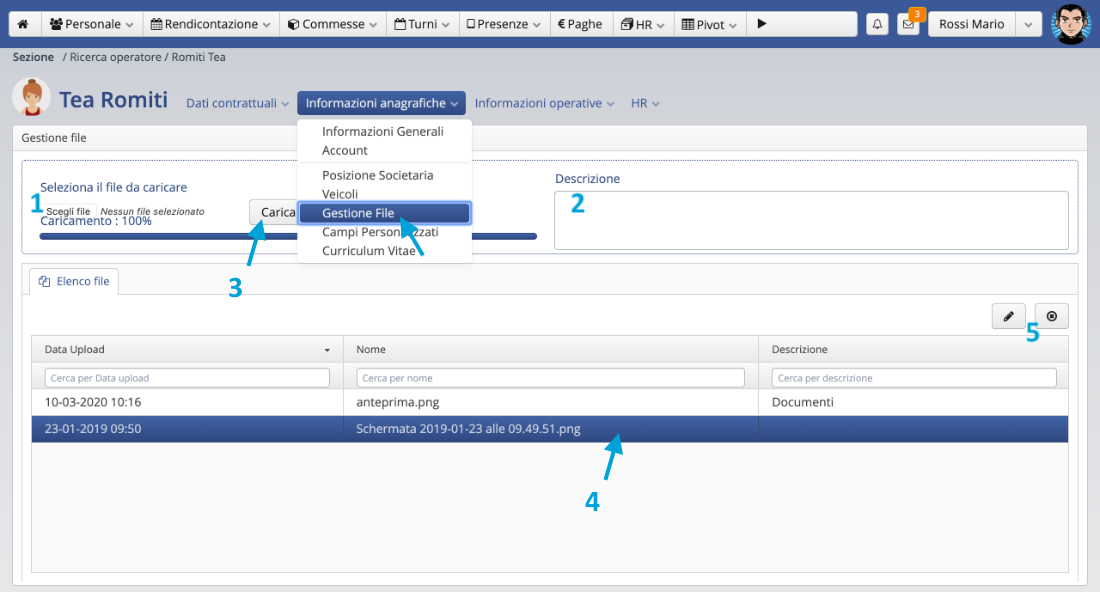Open the Dati contrattuali dropdown
Image resolution: width=1100 pixels, height=592 pixels.
tap(237, 103)
